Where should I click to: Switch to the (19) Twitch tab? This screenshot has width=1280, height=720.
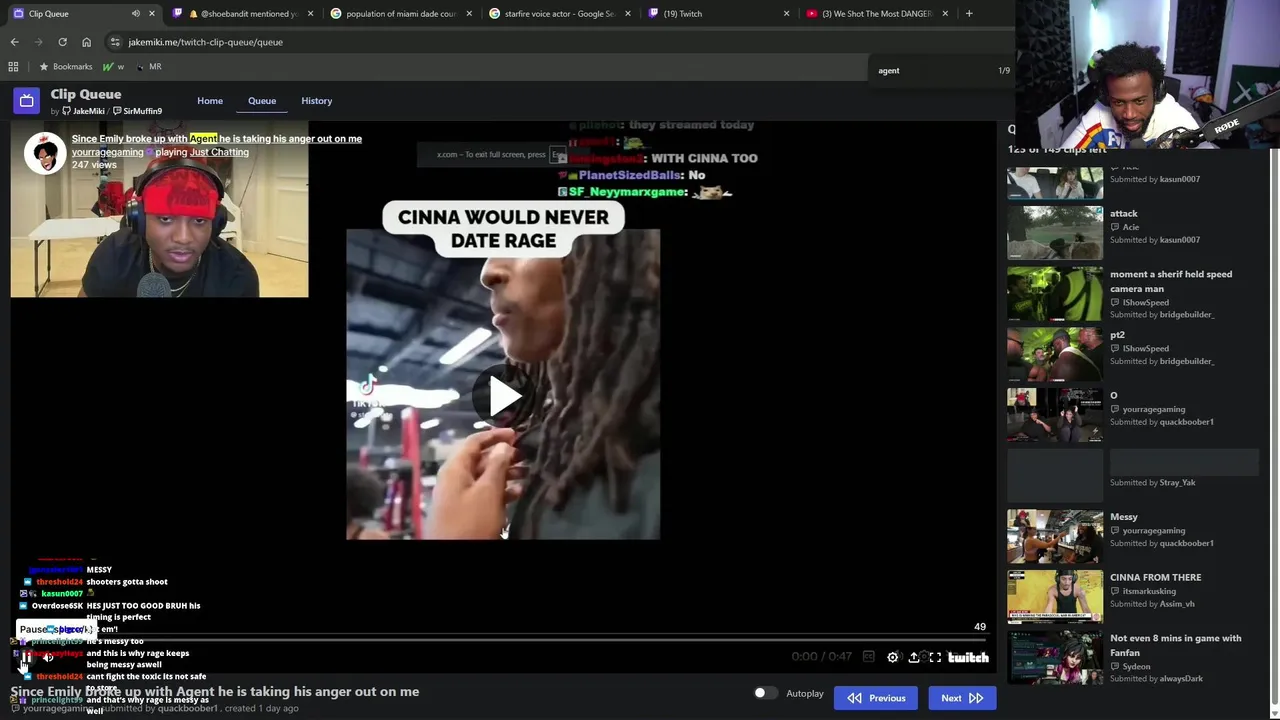[717, 13]
